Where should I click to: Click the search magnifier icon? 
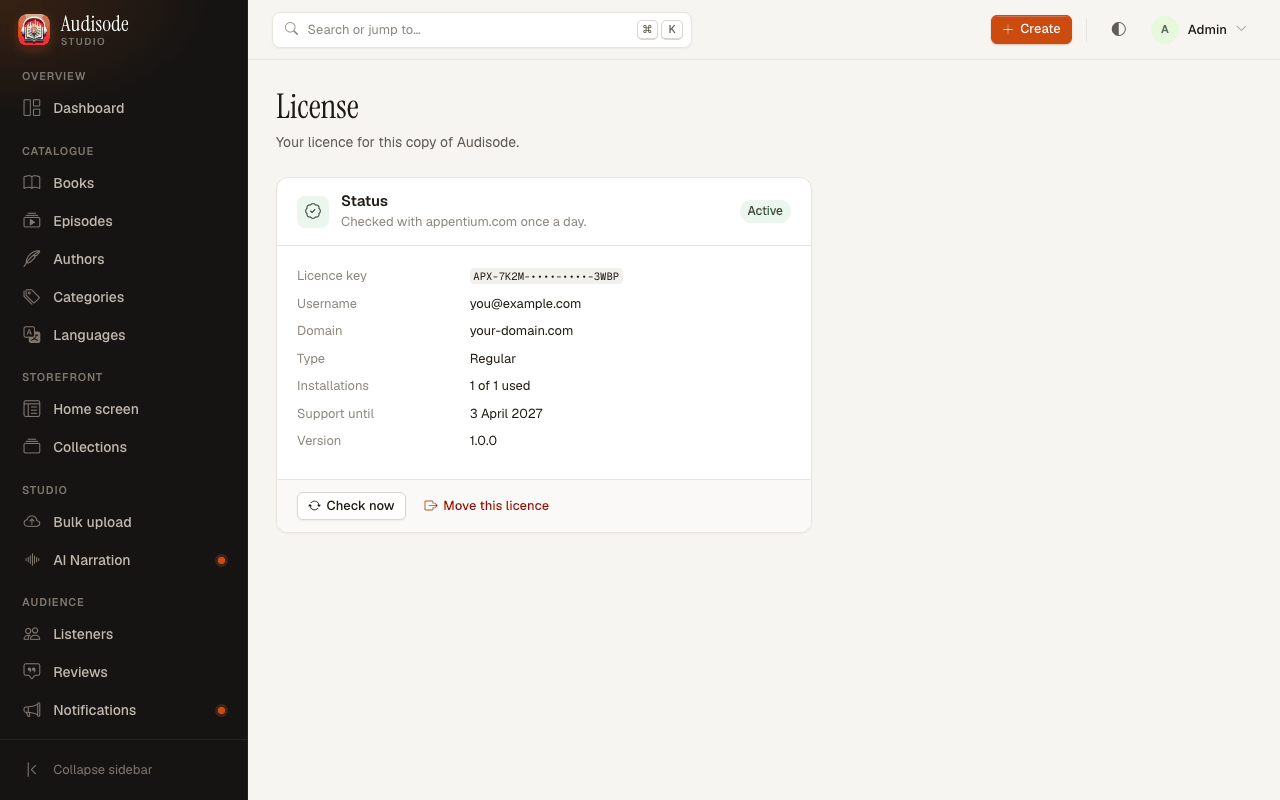point(292,29)
